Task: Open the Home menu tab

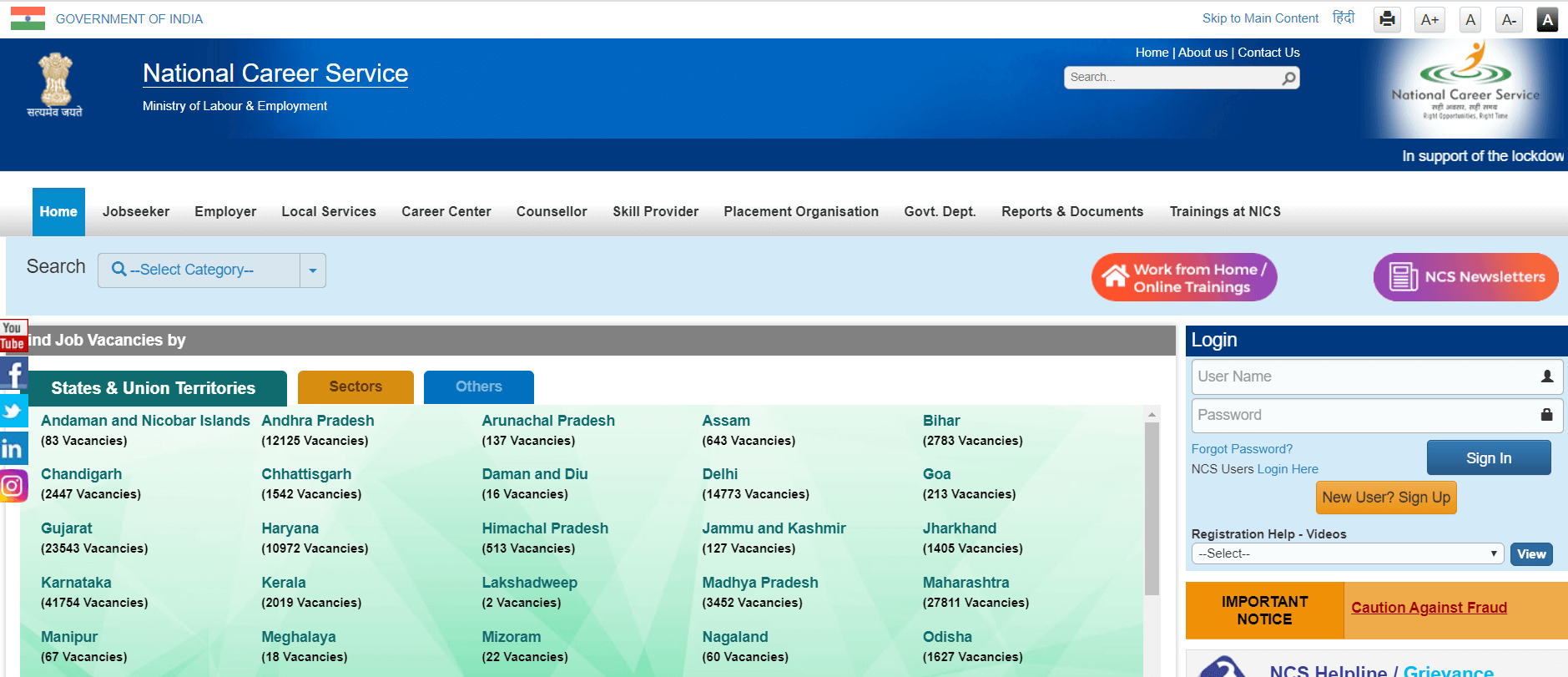Action: pos(58,212)
